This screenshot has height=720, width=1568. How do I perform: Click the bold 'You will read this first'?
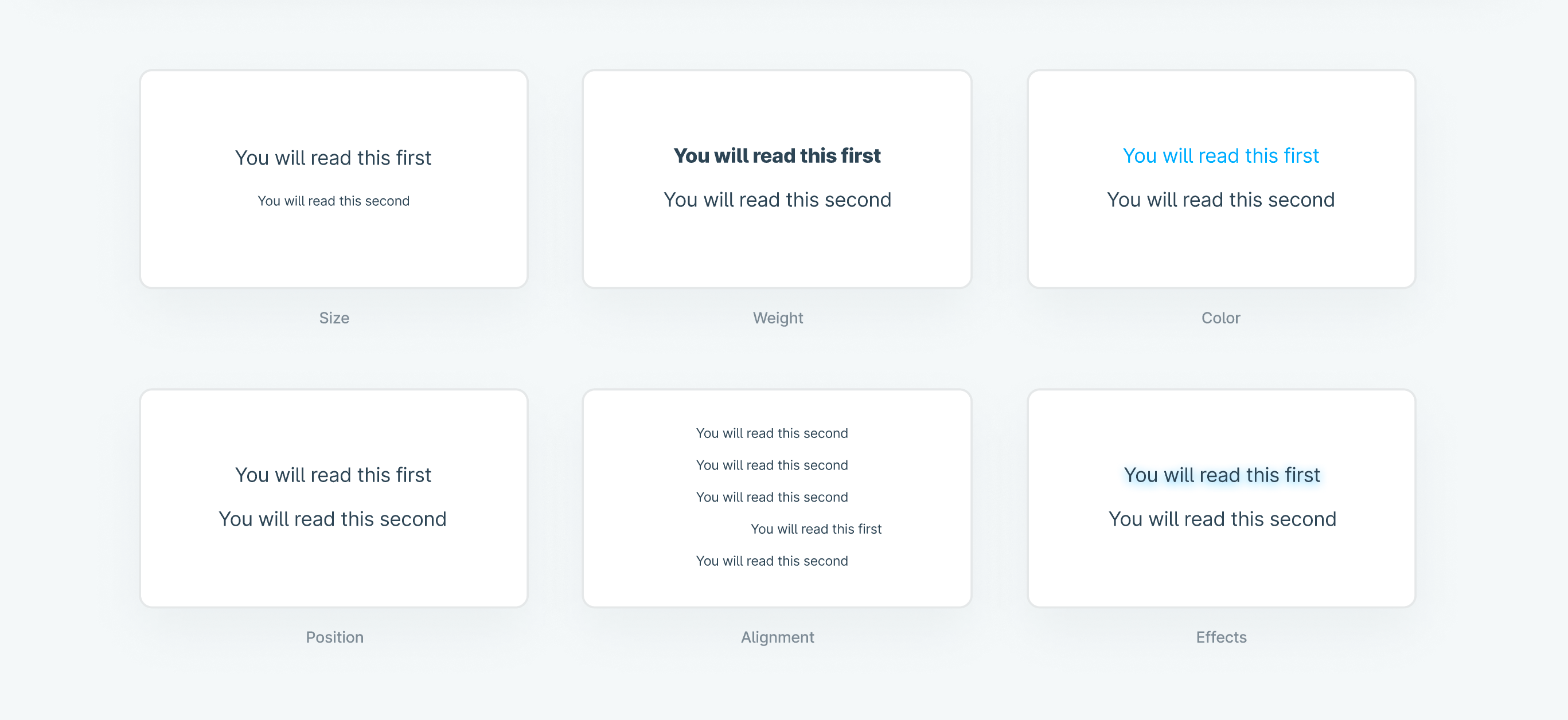pyautogui.click(x=777, y=156)
